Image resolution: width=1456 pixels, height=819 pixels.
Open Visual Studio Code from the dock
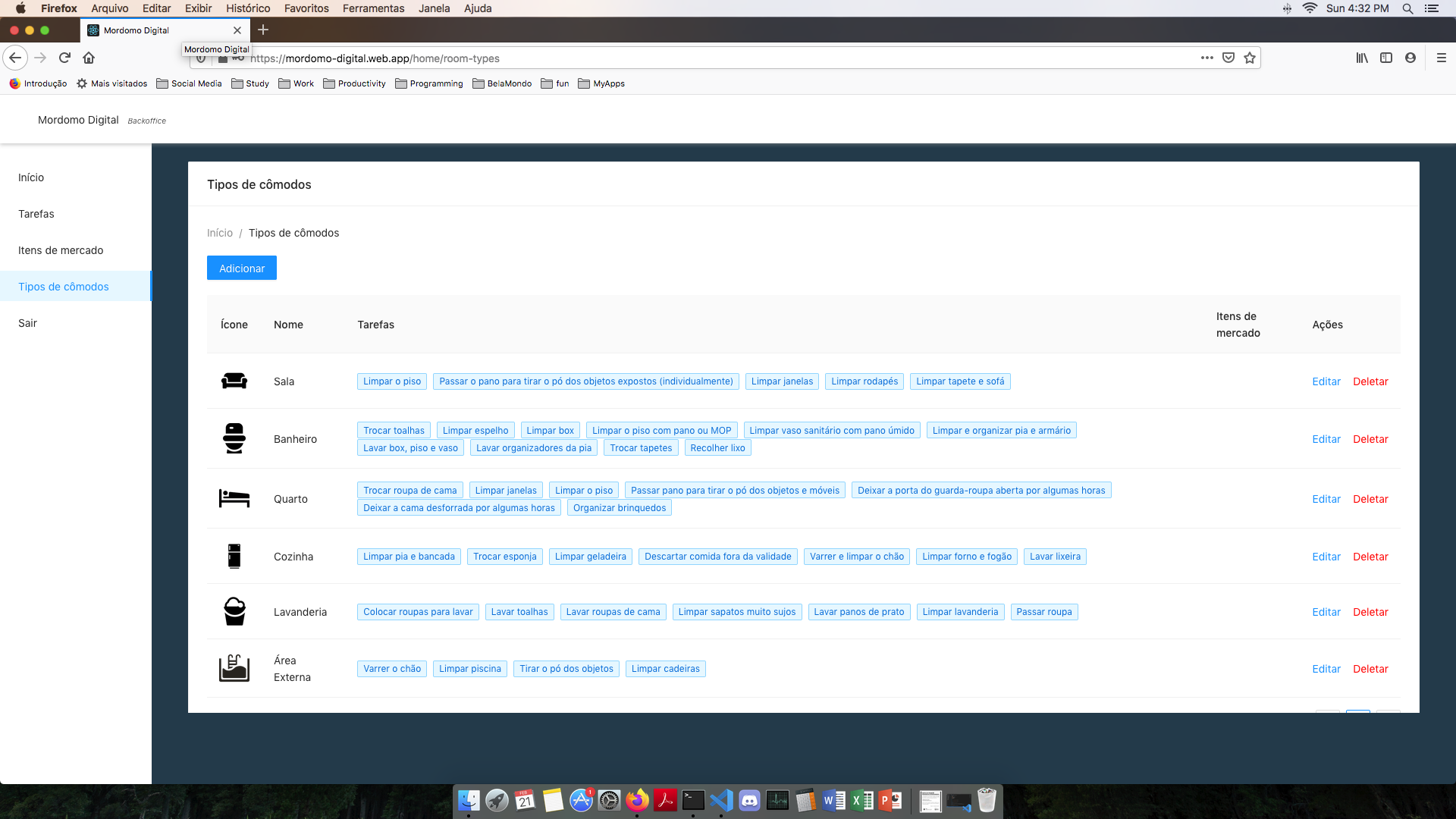tap(721, 800)
